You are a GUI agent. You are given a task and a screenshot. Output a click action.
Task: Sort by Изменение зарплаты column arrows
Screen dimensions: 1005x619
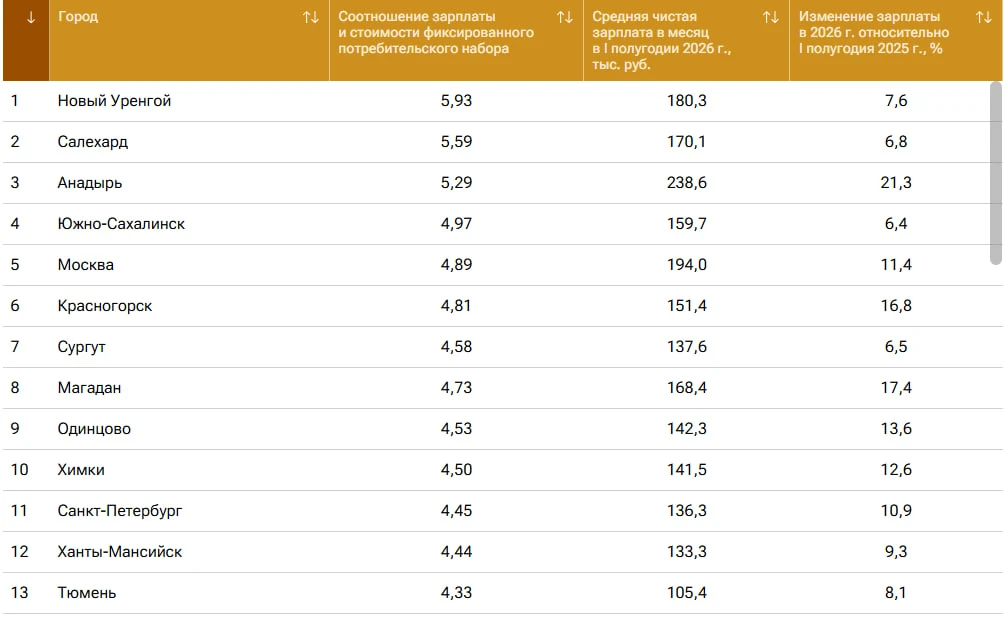pyautogui.click(x=984, y=17)
